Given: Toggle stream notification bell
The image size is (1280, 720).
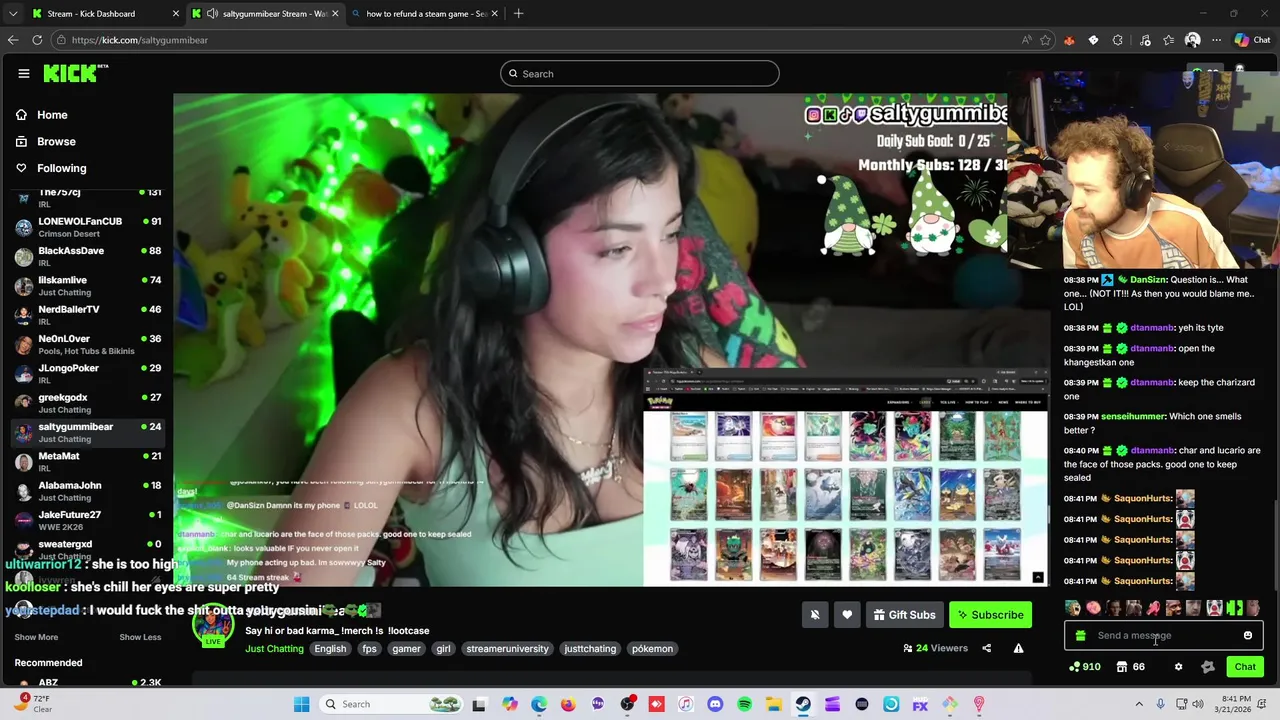Looking at the screenshot, I should (815, 615).
